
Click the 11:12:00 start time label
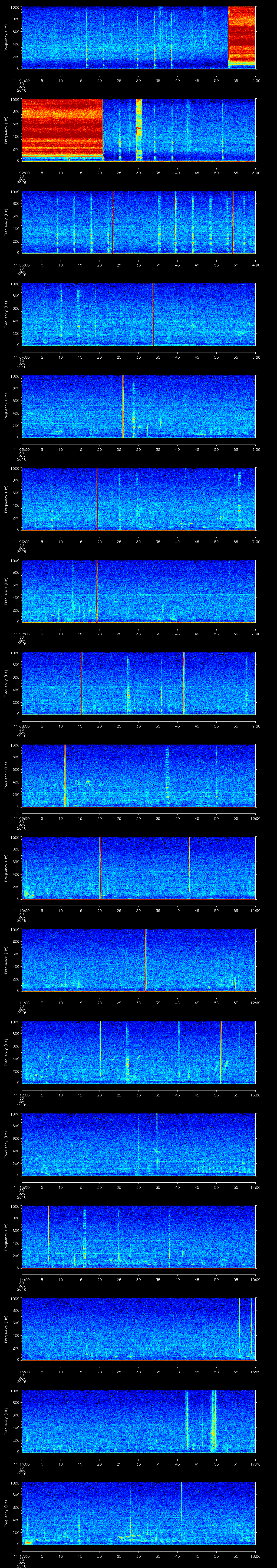pyautogui.click(x=21, y=1095)
